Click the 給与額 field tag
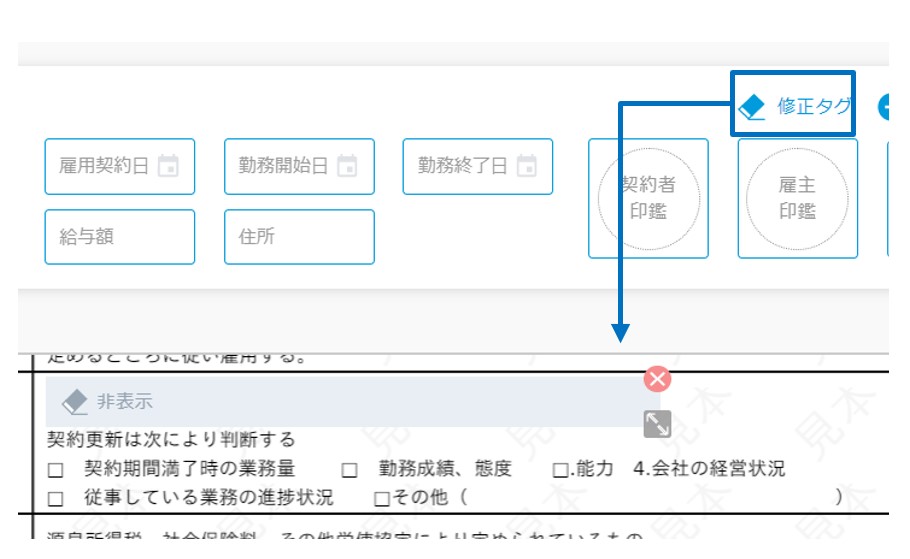The height and width of the screenshot is (559, 910). (x=120, y=237)
